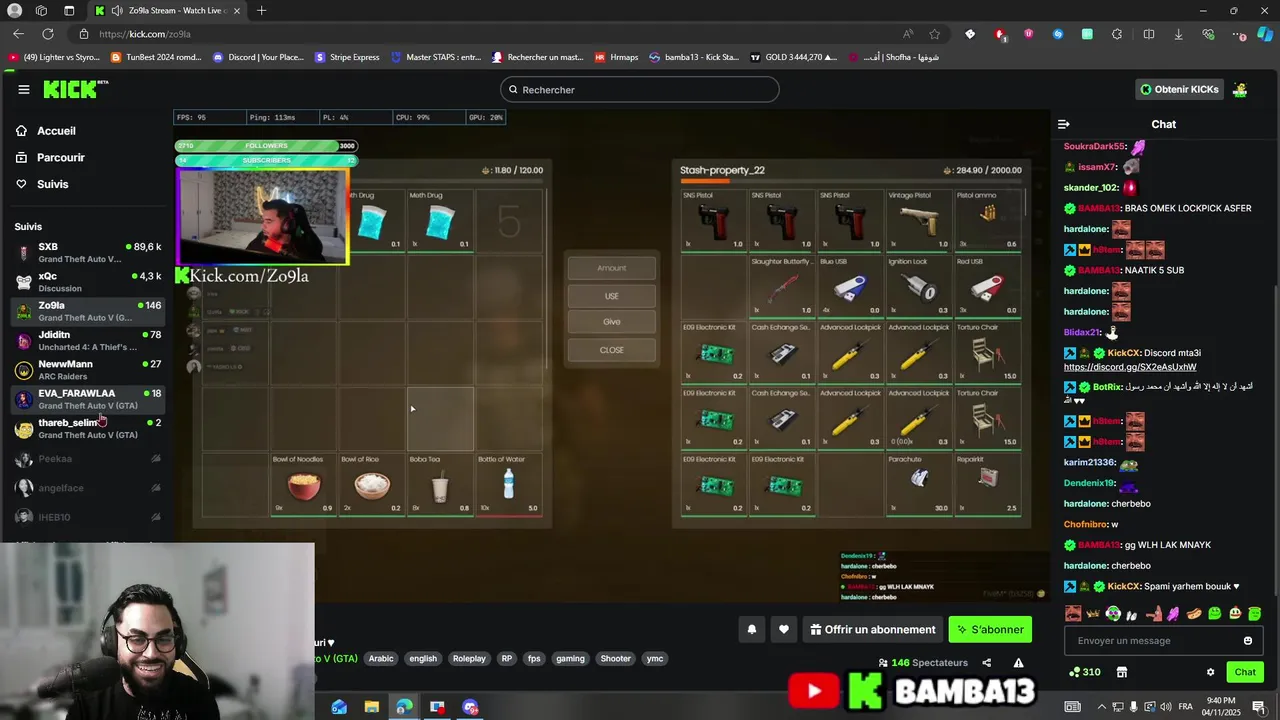1280x720 pixels.
Task: Click the Obtenir KICKs button
Action: (x=1179, y=90)
